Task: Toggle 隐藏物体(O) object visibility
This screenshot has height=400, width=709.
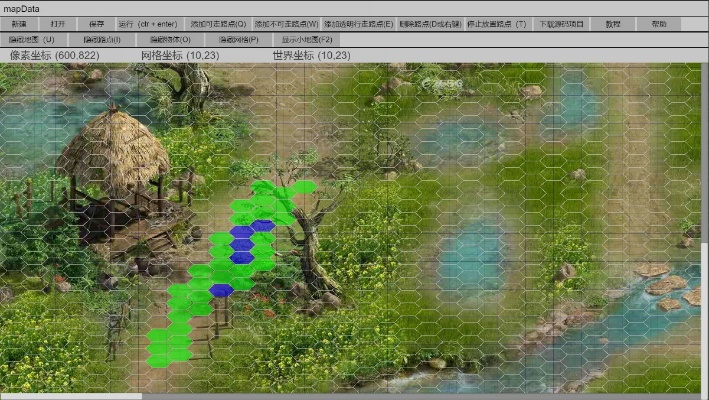Action: [170, 39]
